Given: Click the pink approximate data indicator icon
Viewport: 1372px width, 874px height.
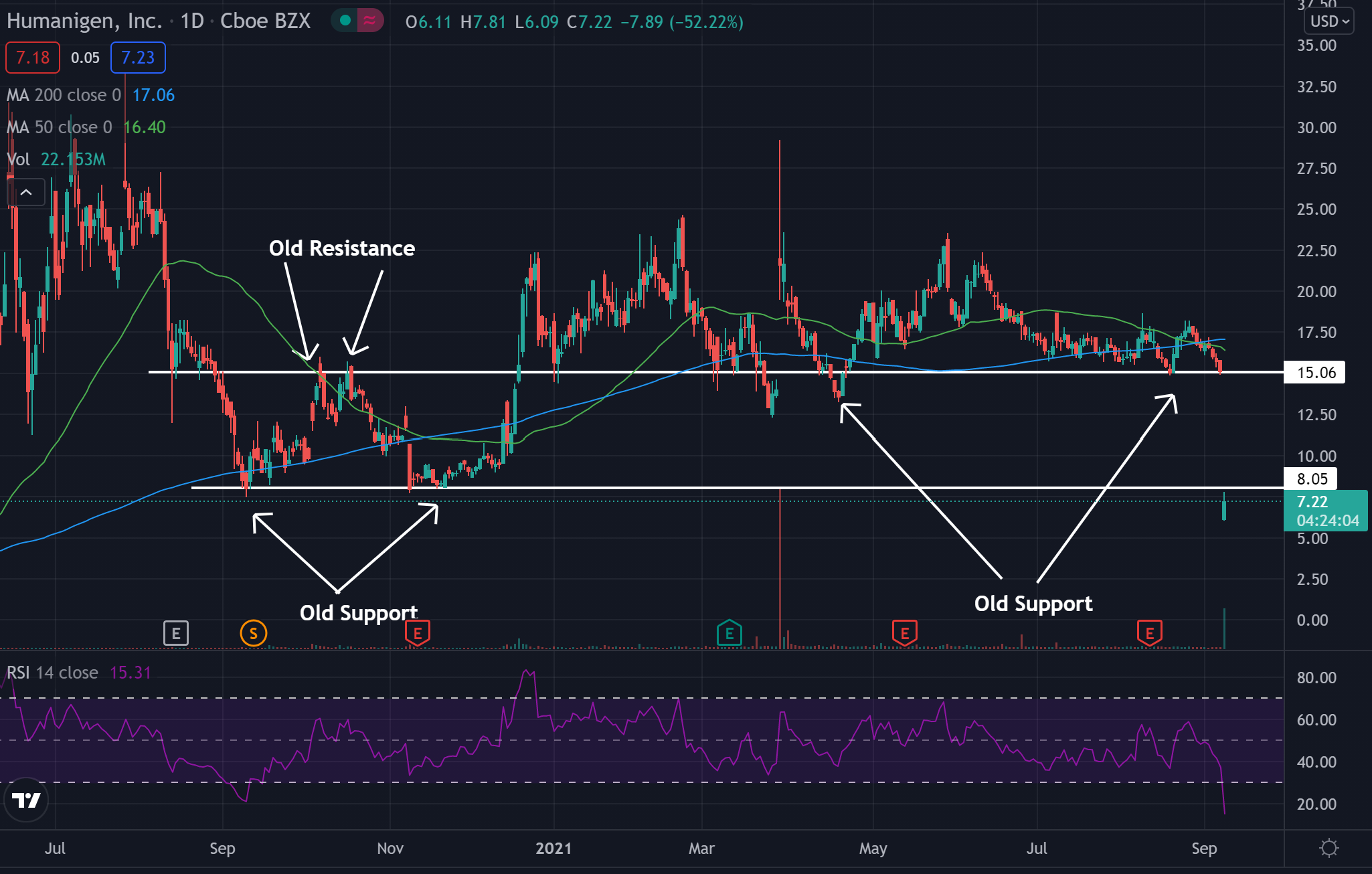Looking at the screenshot, I should click(369, 21).
